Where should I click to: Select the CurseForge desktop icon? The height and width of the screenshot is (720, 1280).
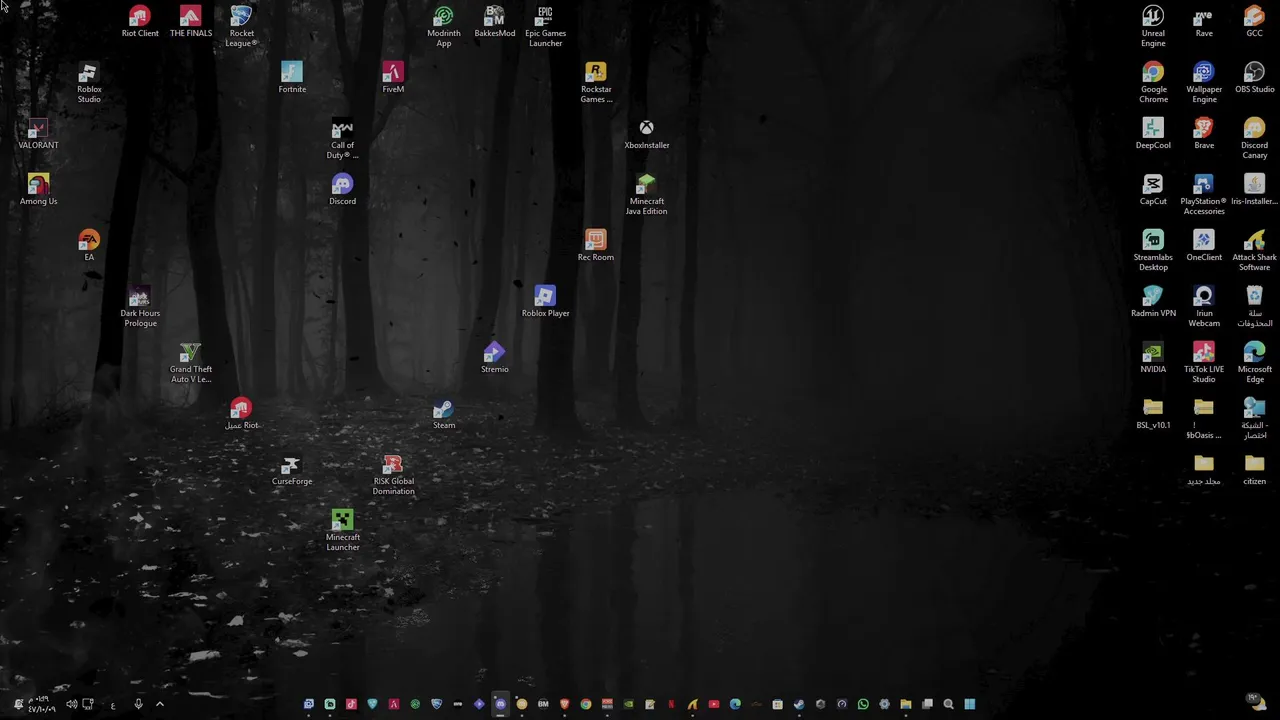tap(292, 470)
